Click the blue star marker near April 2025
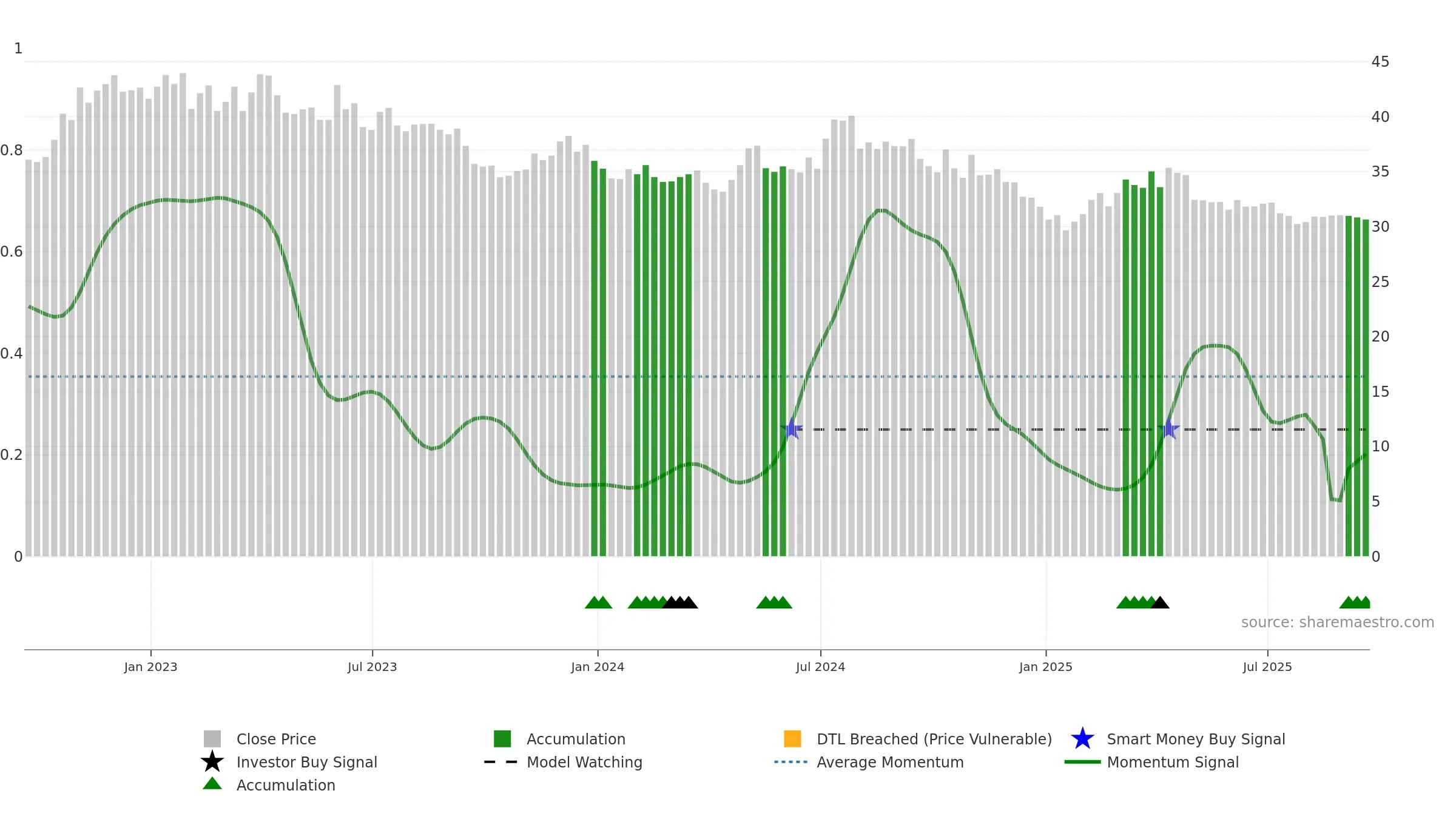Viewport: 1456px width, 819px height. [1168, 429]
